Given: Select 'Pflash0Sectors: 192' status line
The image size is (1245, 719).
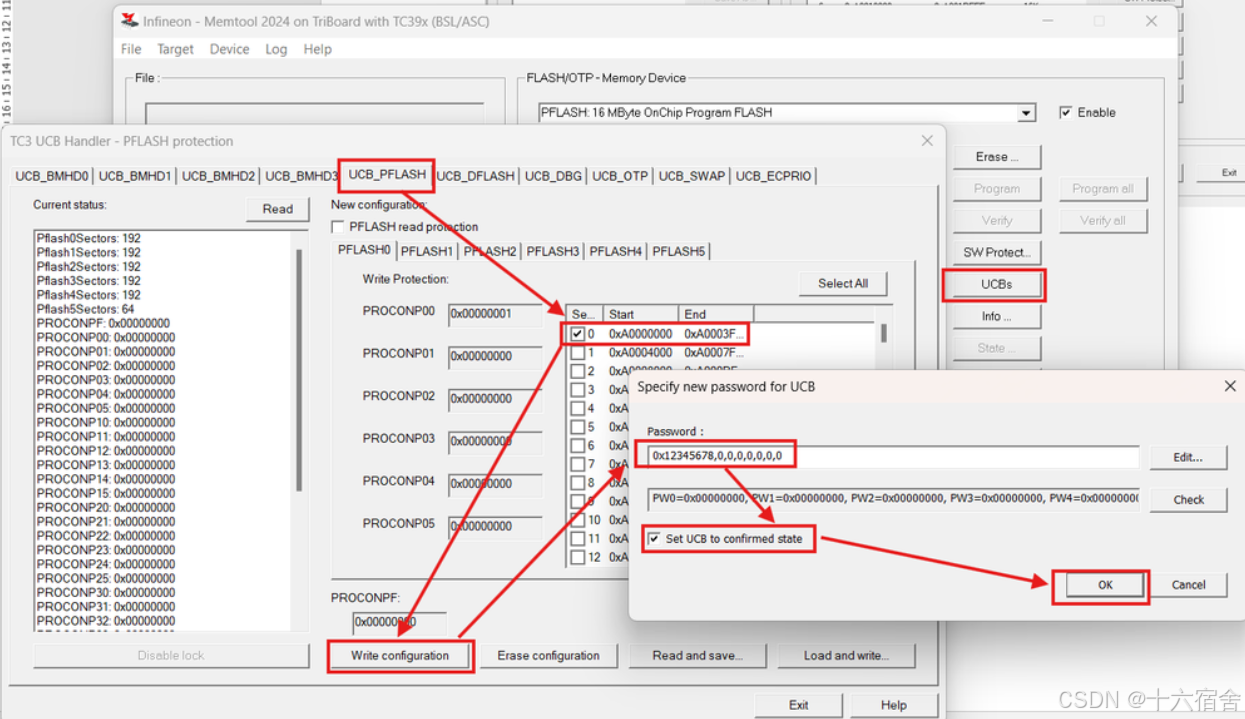Looking at the screenshot, I should 88,239.
